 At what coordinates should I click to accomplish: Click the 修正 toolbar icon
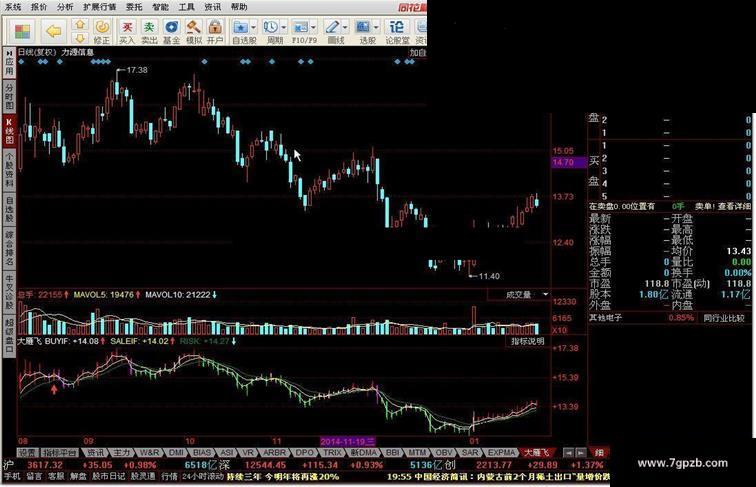[x=102, y=31]
